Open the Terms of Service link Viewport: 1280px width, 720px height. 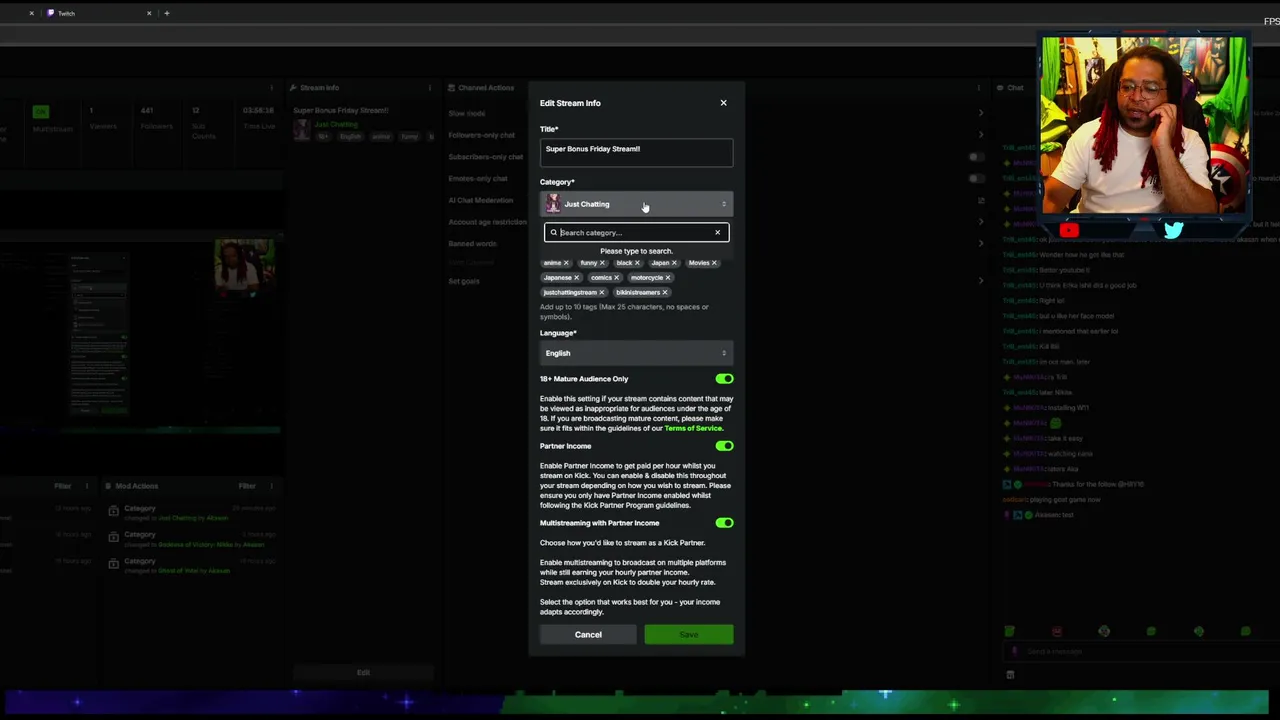[x=692, y=428]
